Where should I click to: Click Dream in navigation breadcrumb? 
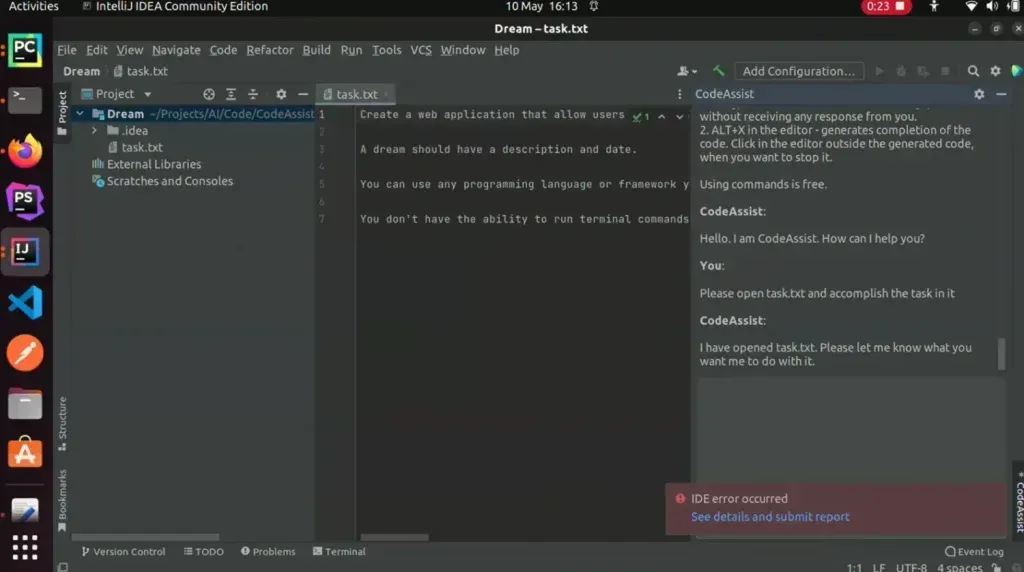coord(82,71)
